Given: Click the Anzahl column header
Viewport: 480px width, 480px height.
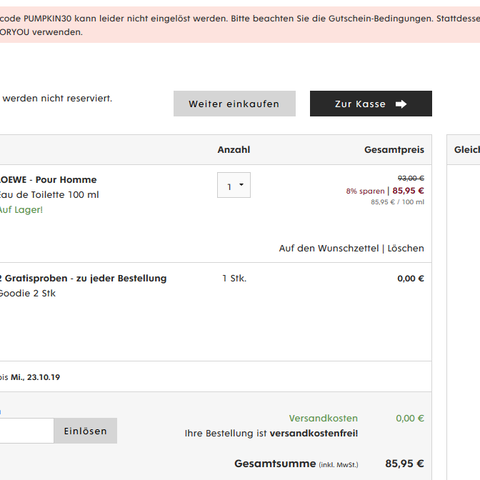Looking at the screenshot, I should [234, 150].
